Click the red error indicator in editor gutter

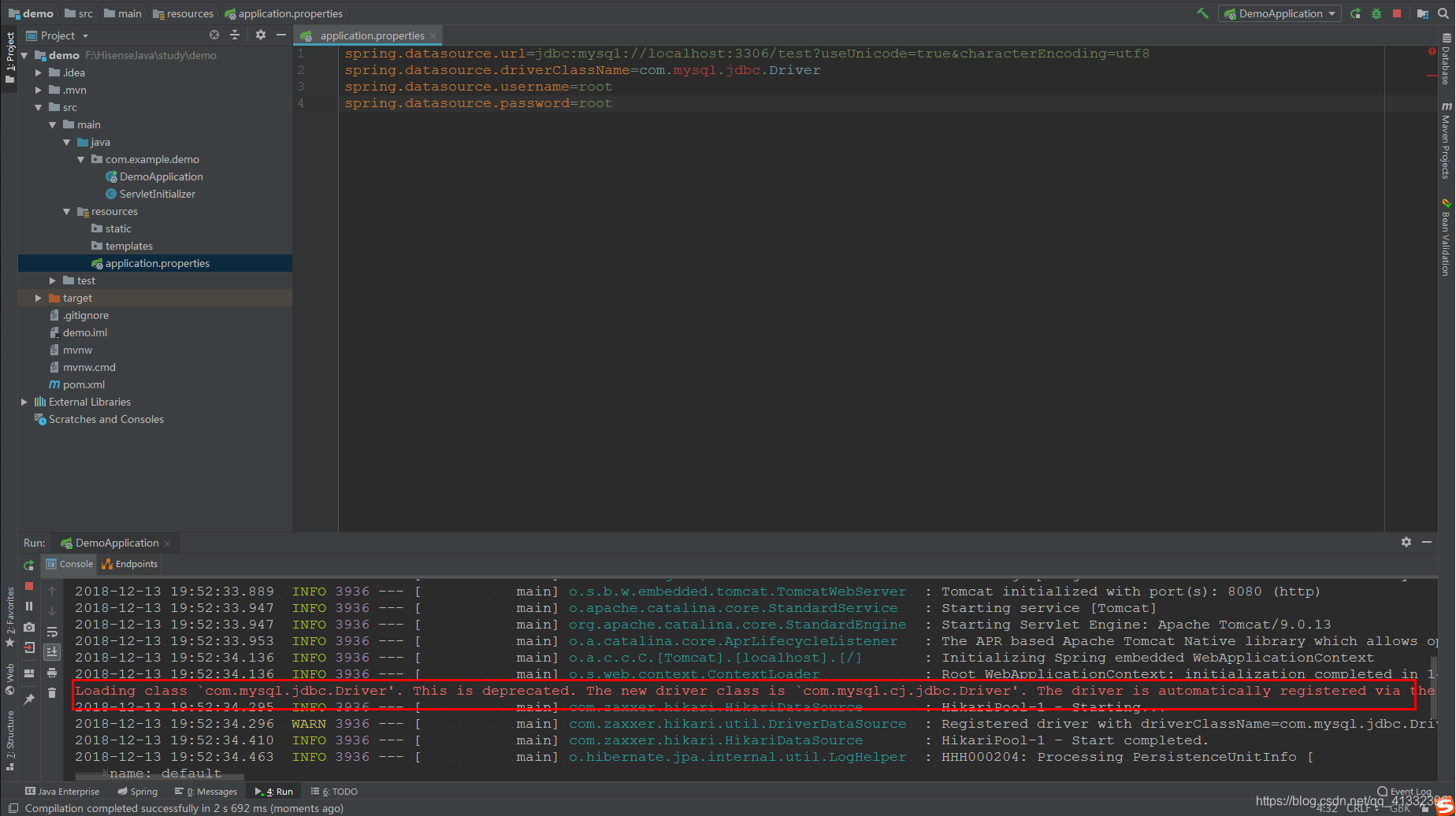pyautogui.click(x=1432, y=51)
